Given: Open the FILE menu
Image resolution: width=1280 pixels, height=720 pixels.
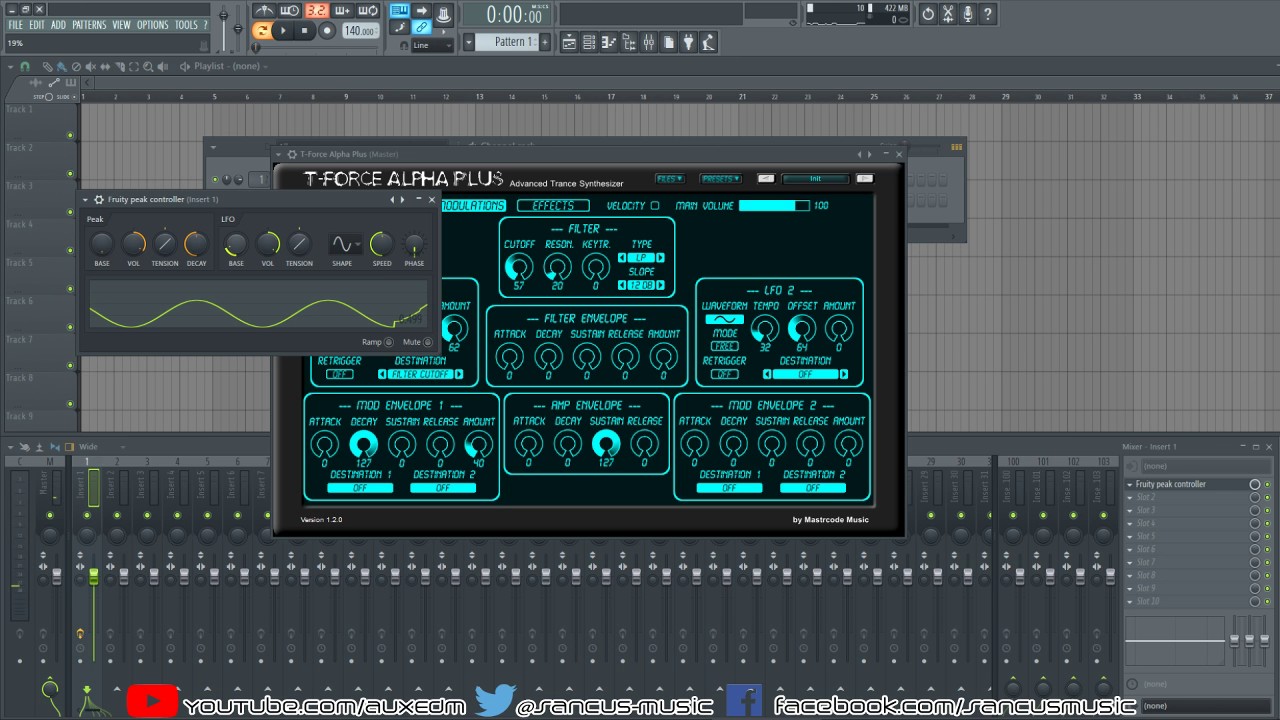Looking at the screenshot, I should point(15,25).
